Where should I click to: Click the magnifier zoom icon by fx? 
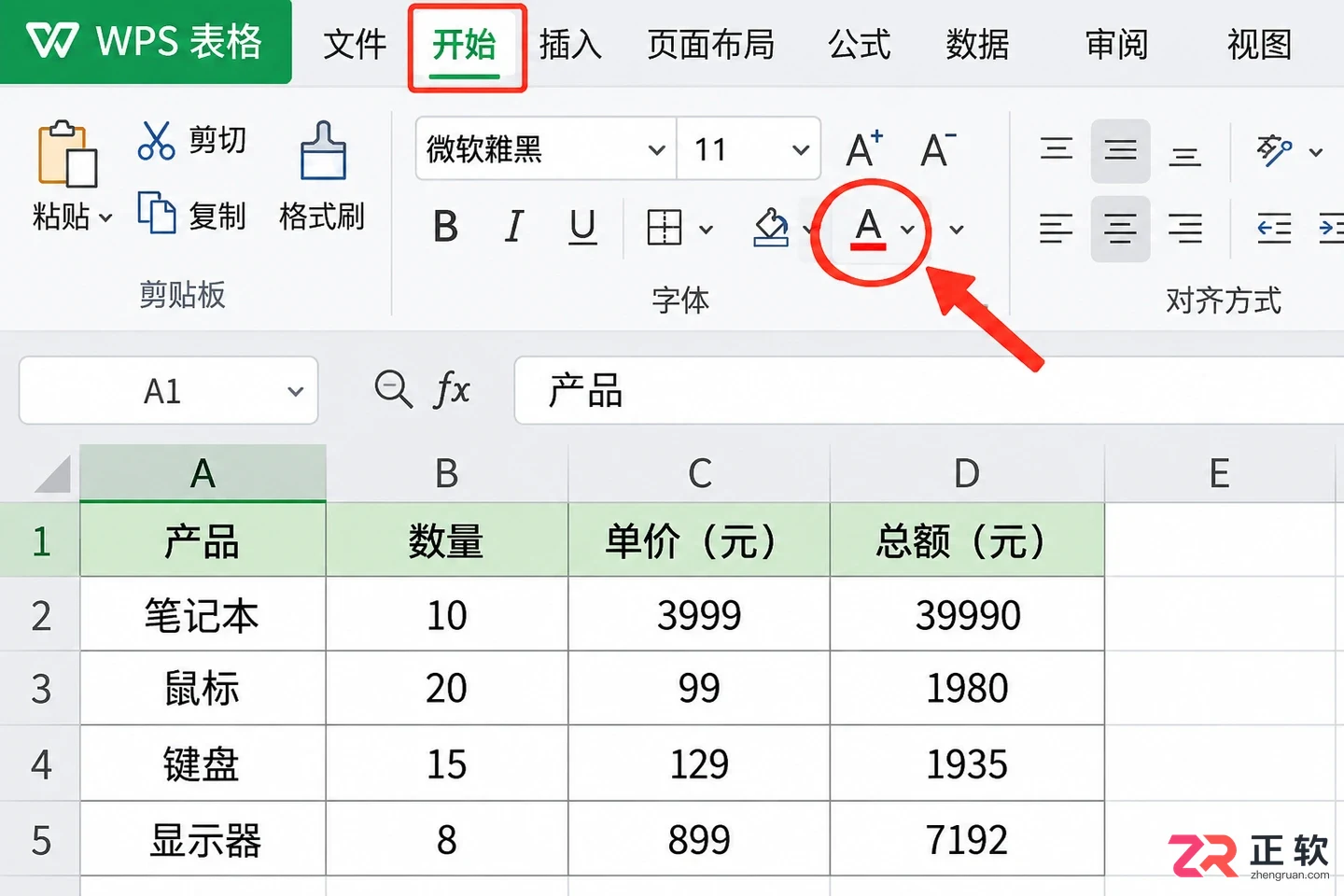[x=393, y=389]
